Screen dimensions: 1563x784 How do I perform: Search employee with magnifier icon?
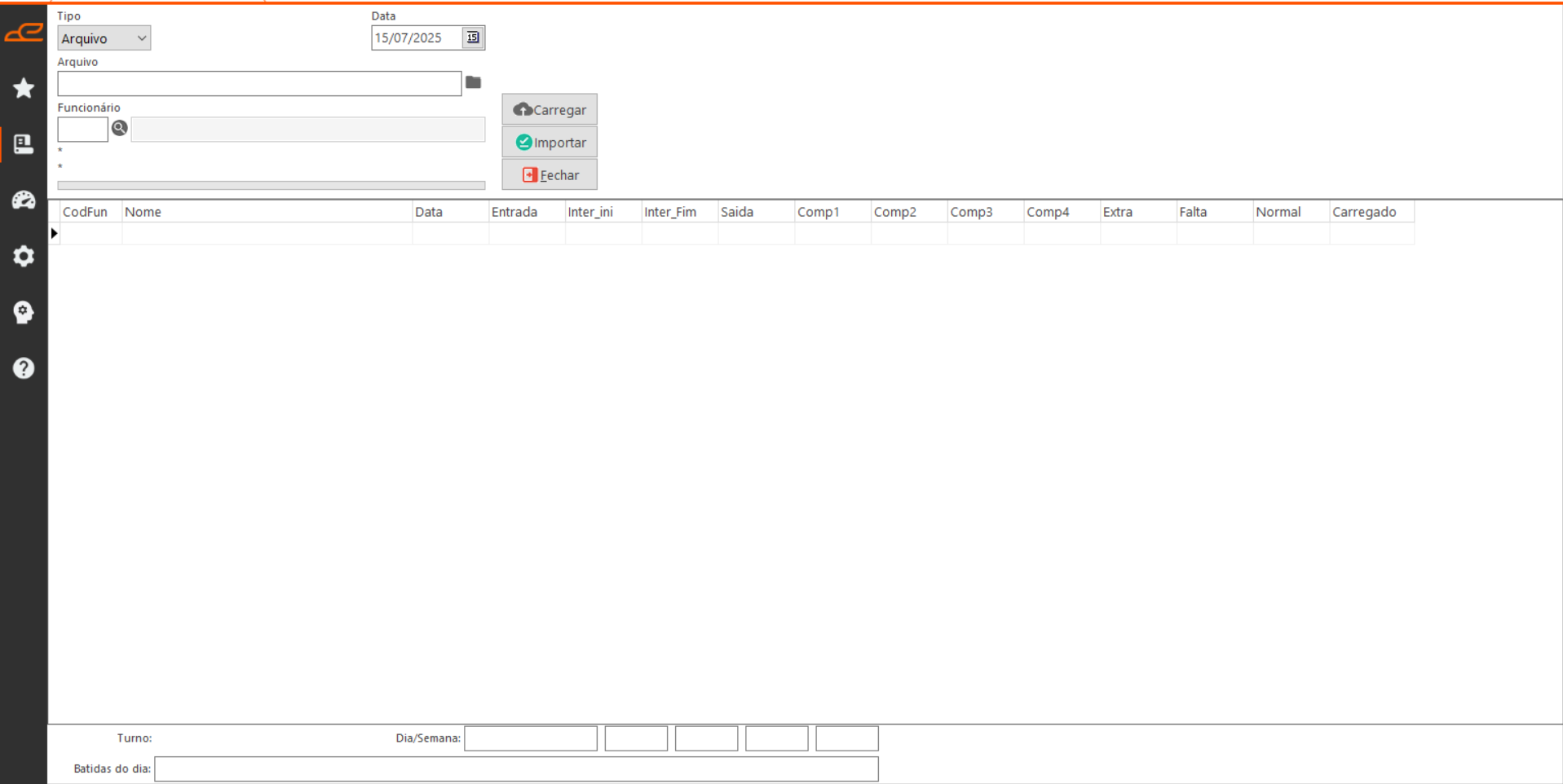[x=120, y=128]
